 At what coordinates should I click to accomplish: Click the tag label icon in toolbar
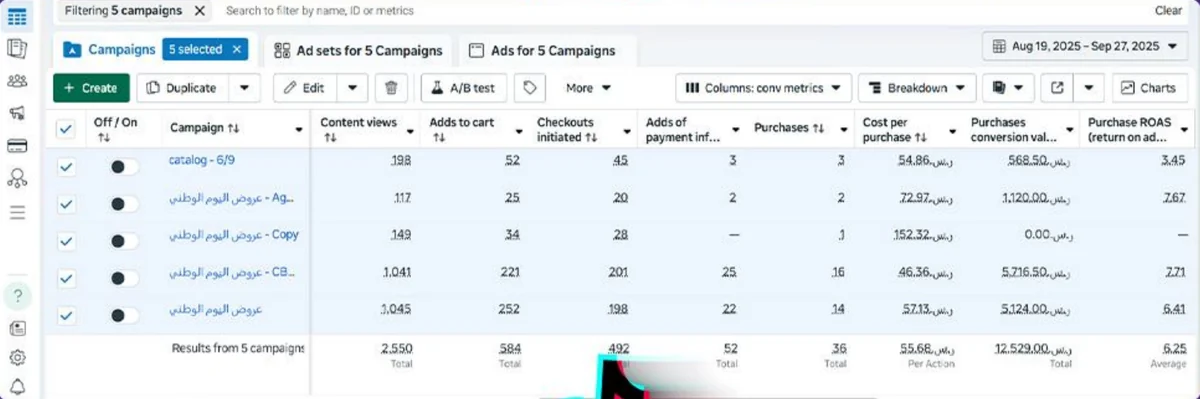click(531, 88)
